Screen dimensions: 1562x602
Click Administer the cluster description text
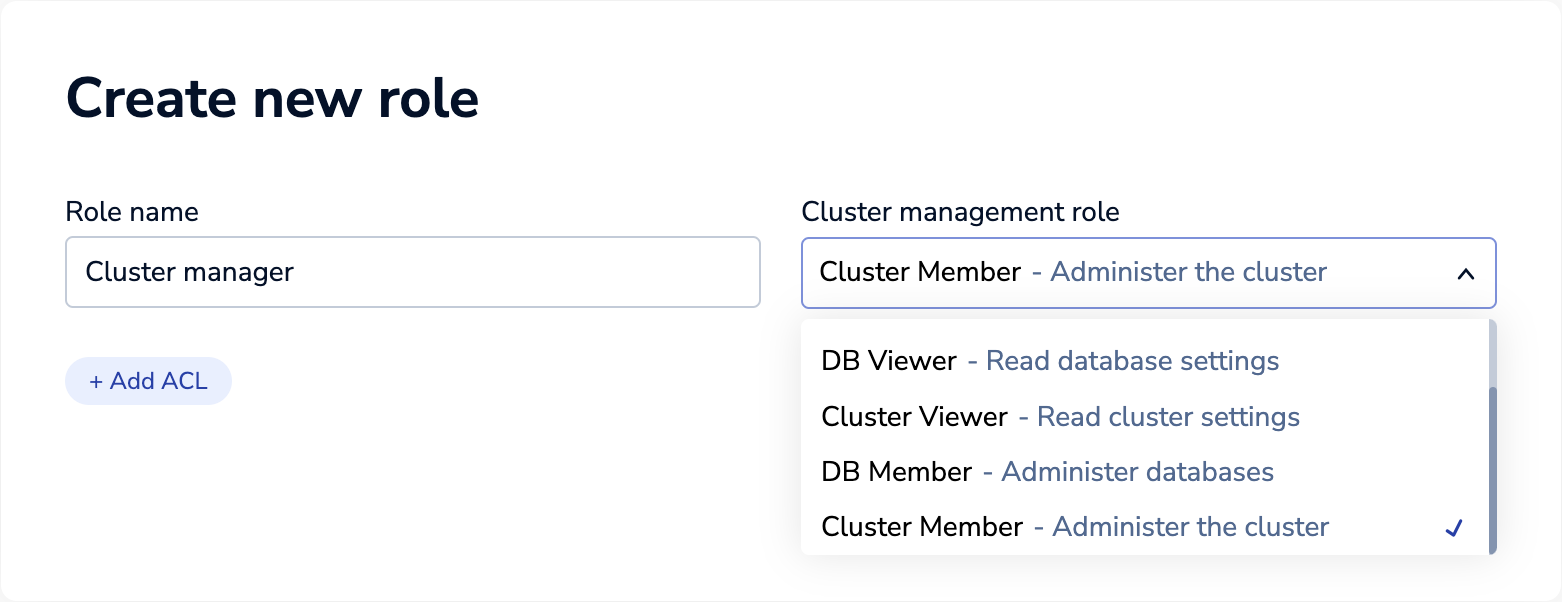pyautogui.click(x=1188, y=526)
